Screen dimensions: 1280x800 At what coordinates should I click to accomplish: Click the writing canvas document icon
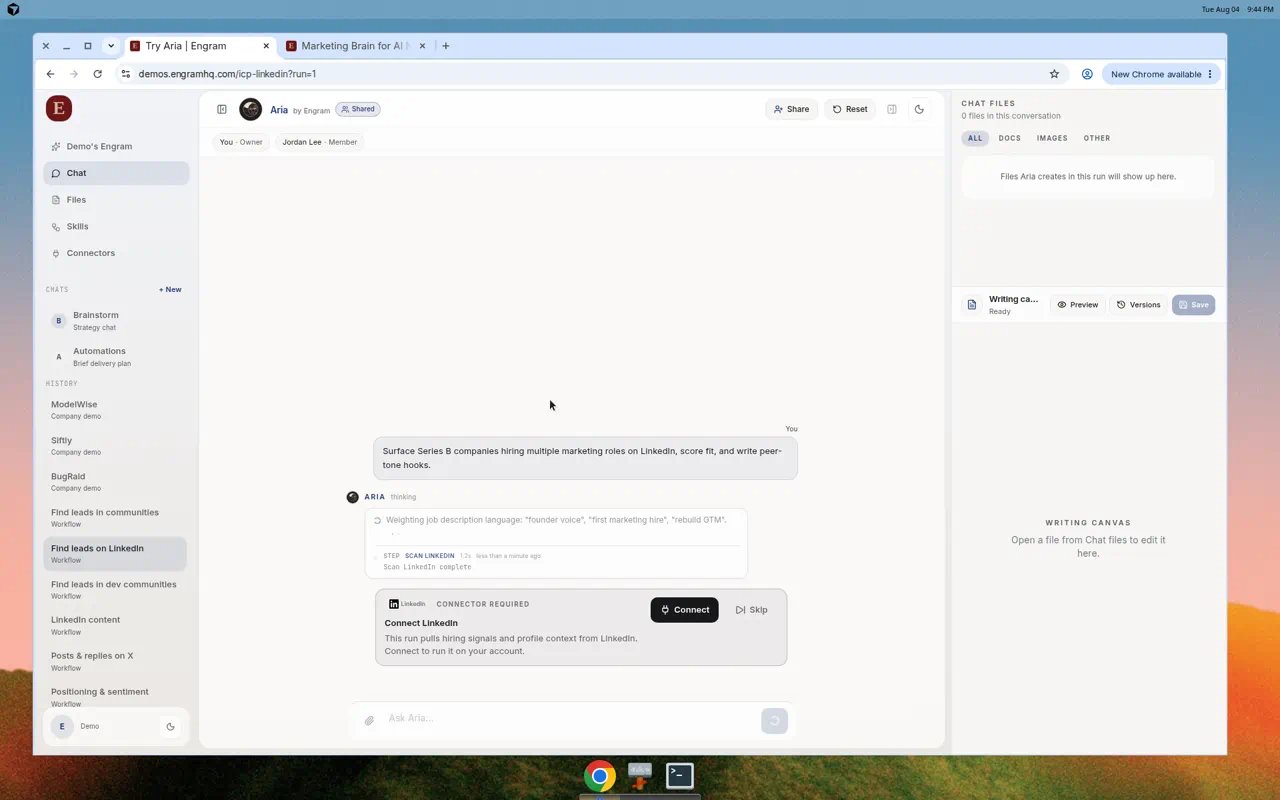pos(971,305)
